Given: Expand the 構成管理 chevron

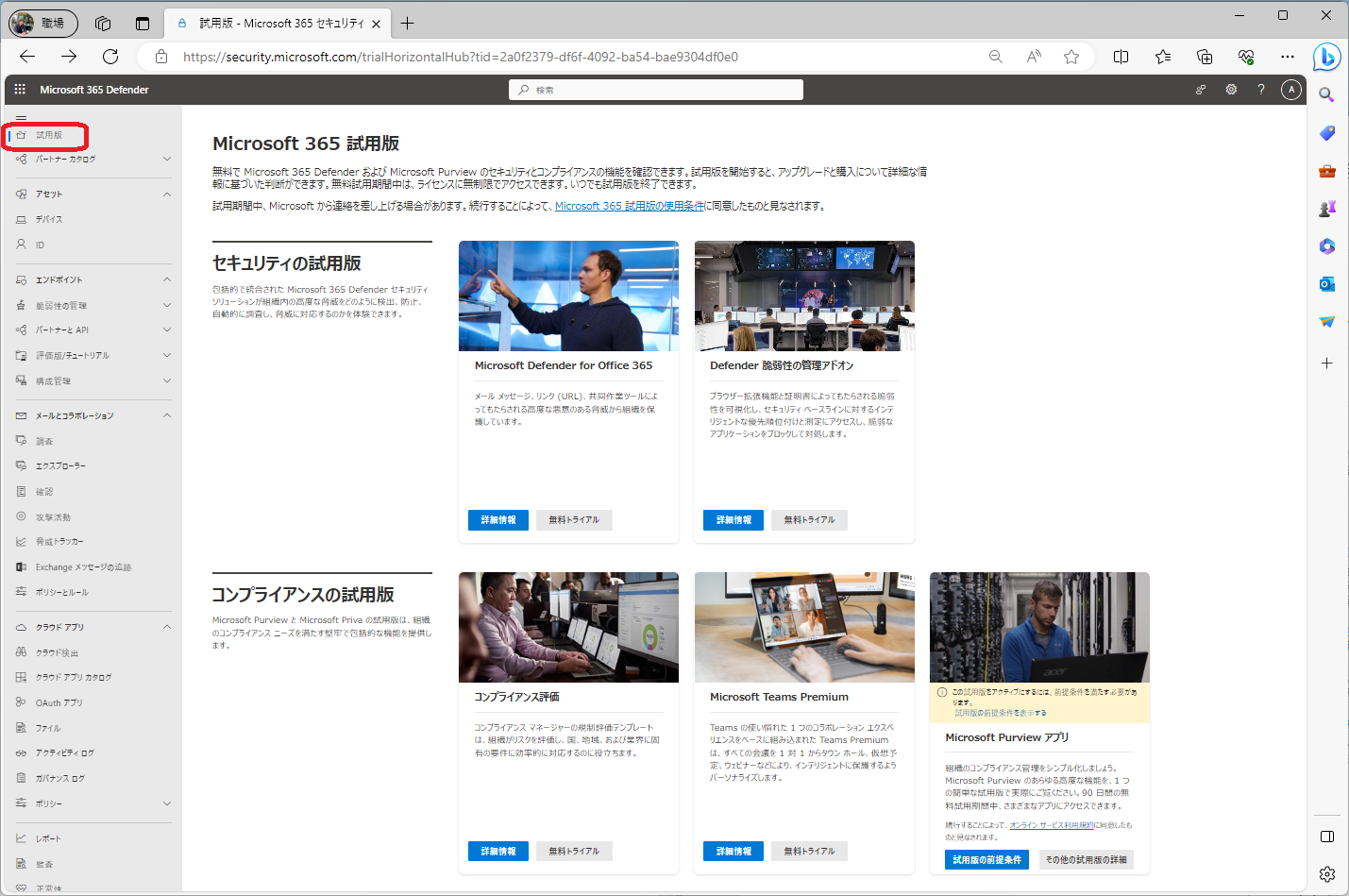Looking at the screenshot, I should tap(167, 380).
